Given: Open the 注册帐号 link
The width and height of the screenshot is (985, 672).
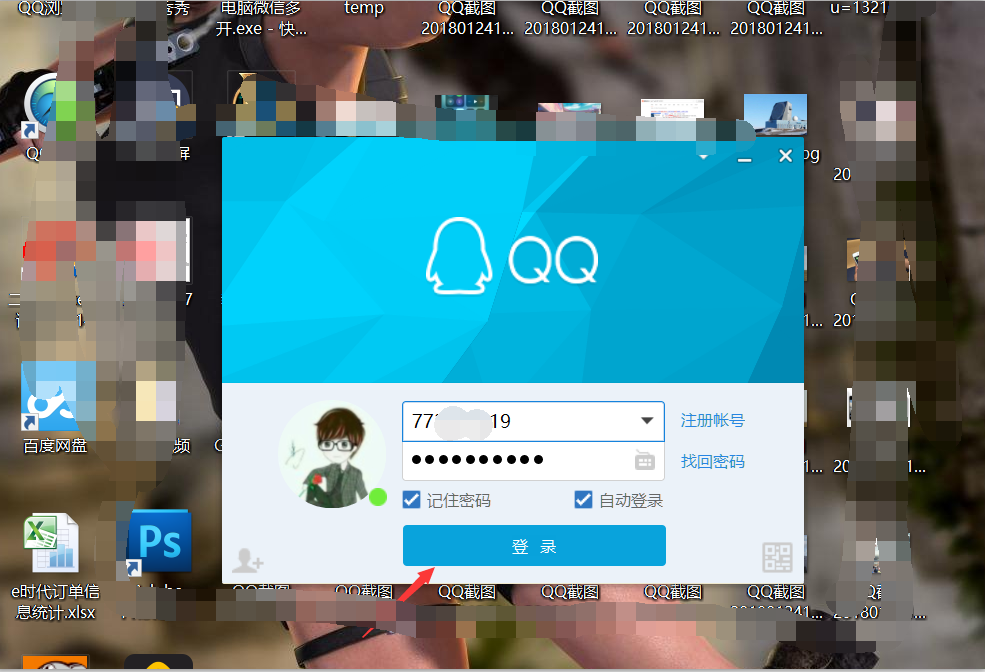Looking at the screenshot, I should click(712, 420).
